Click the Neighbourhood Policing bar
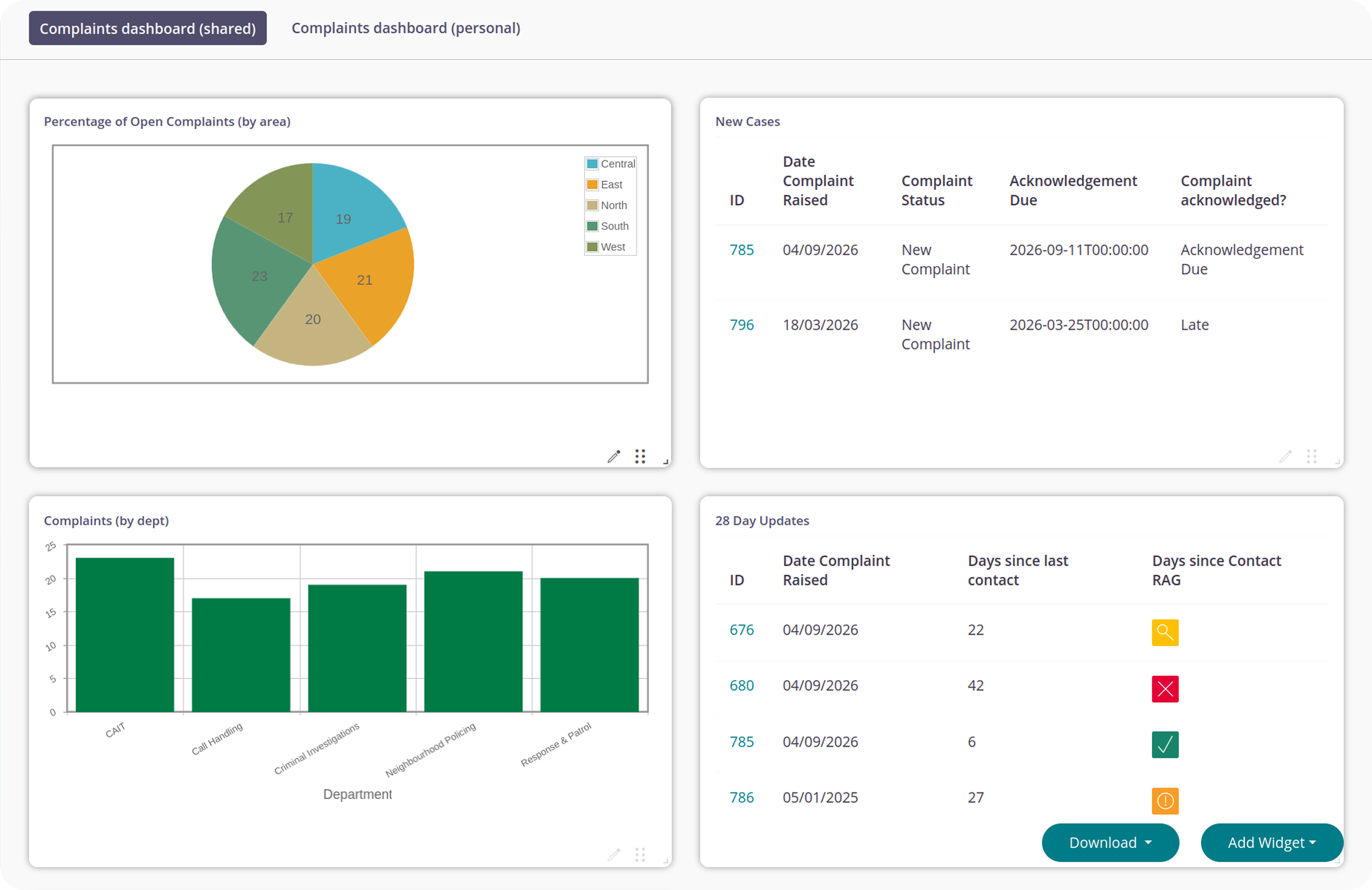 (x=473, y=641)
